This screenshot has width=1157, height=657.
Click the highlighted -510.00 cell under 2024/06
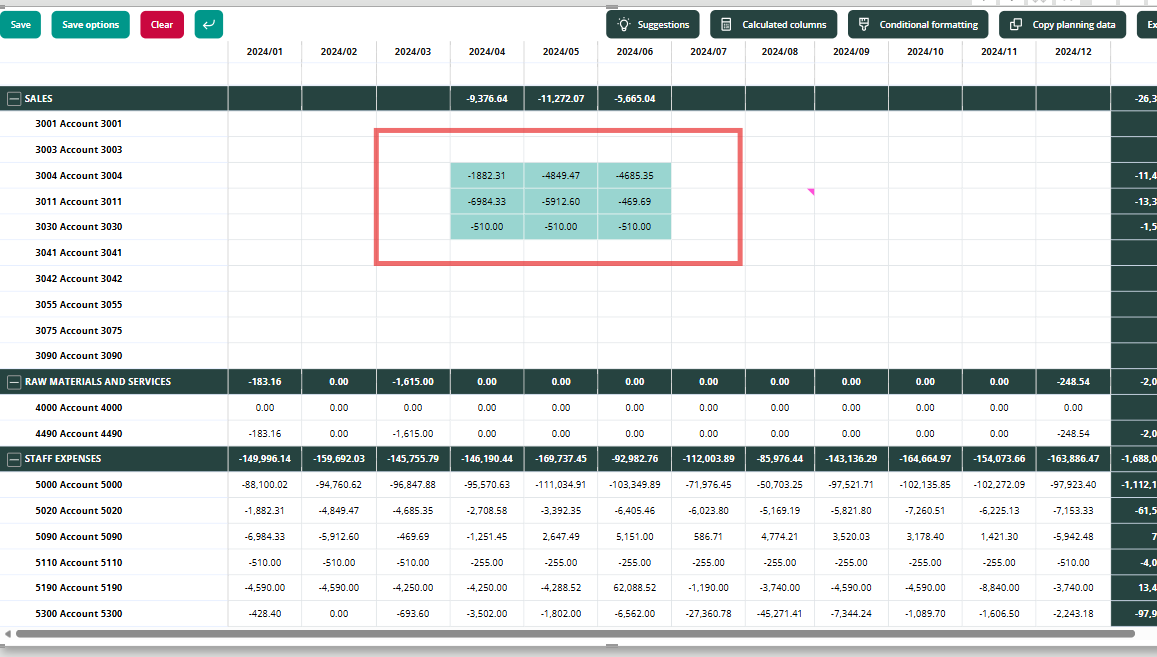coord(635,227)
